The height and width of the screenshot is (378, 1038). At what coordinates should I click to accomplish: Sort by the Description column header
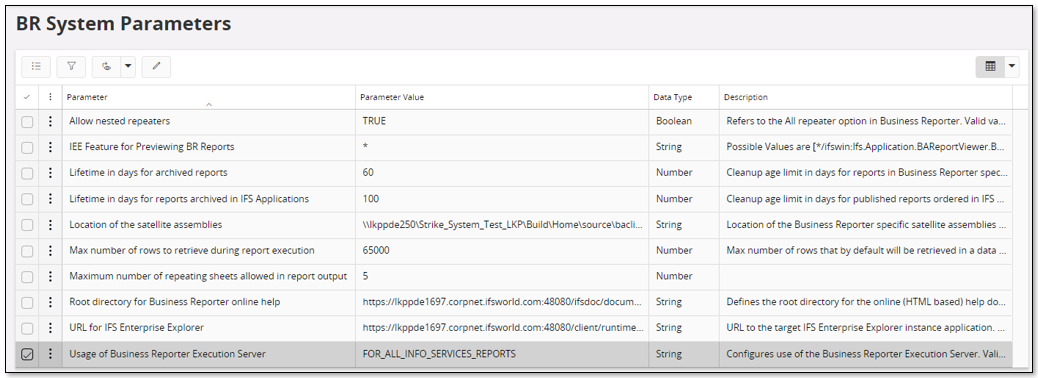[745, 97]
